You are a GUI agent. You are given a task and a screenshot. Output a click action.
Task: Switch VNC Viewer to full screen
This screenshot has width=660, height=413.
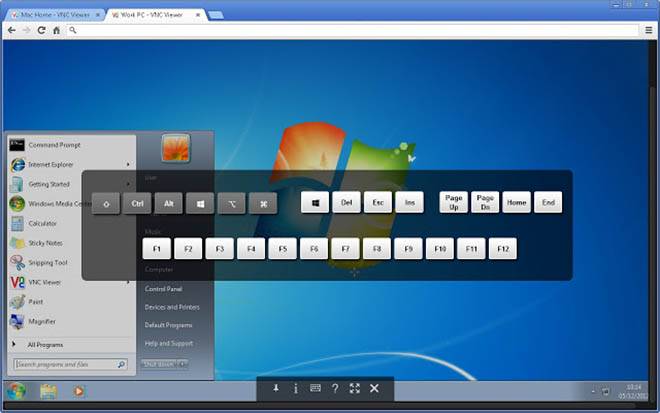point(354,388)
